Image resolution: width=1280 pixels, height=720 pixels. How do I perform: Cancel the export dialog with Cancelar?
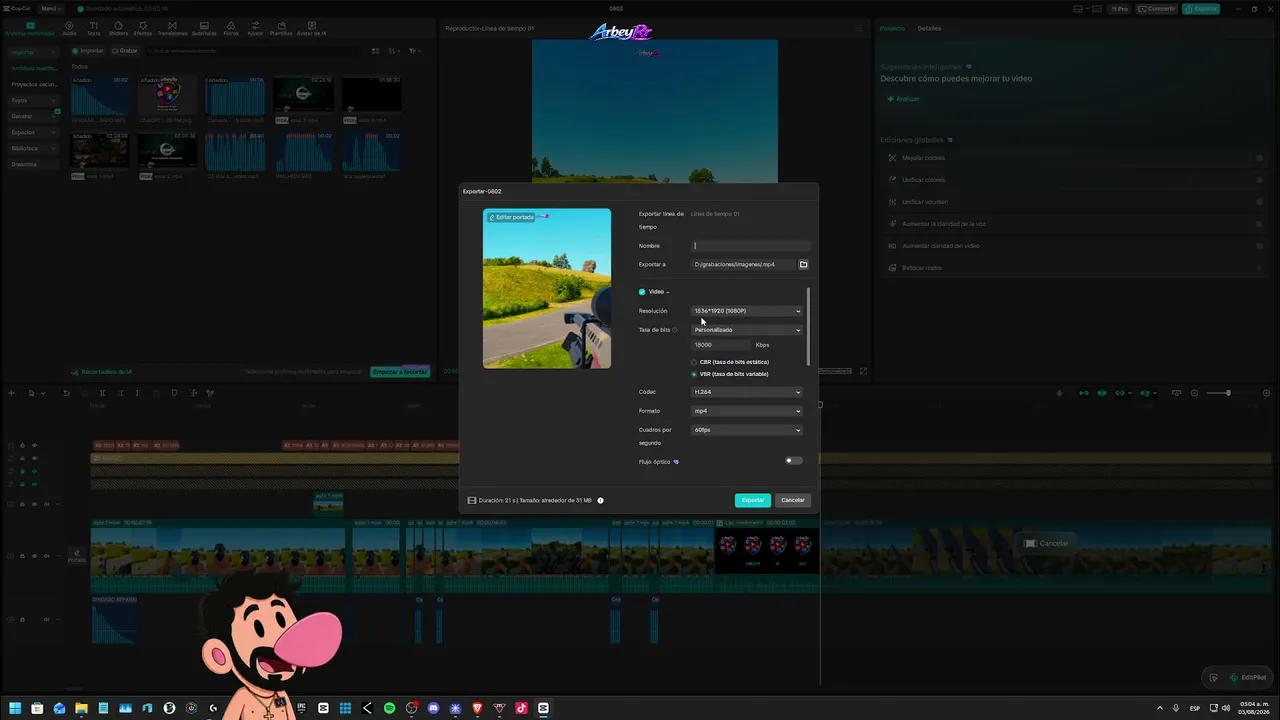(793, 500)
